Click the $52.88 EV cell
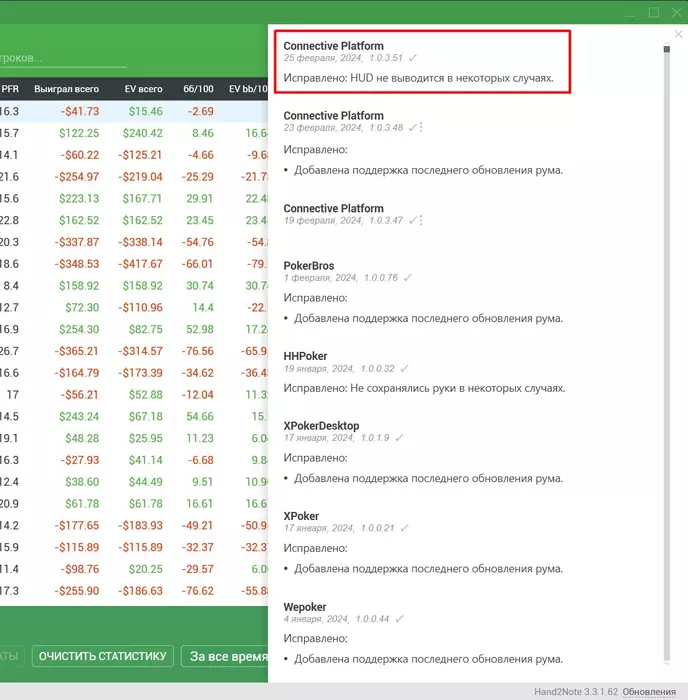Image resolution: width=688 pixels, height=700 pixels. coord(146,395)
